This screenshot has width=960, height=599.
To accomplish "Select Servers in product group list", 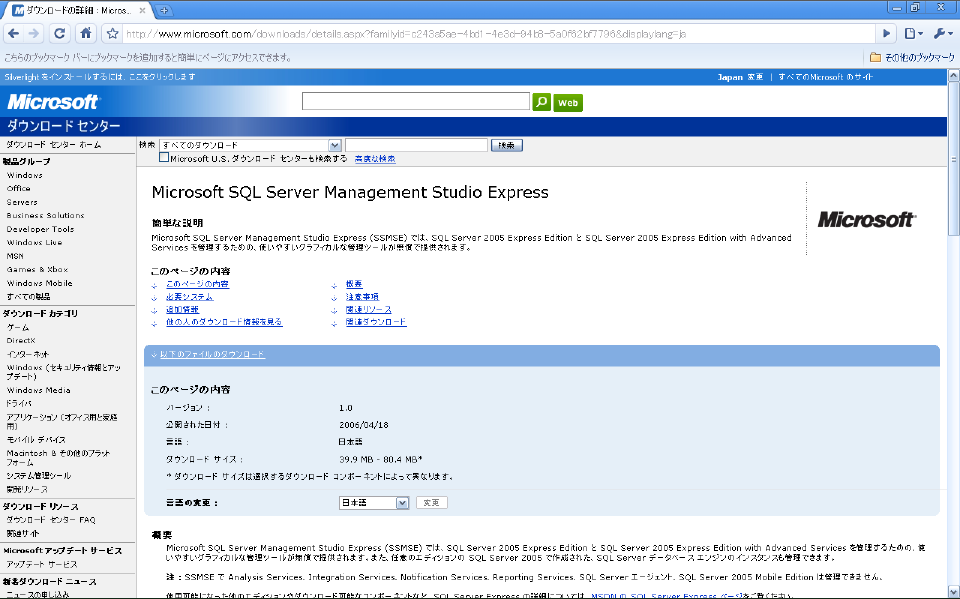I will pos(22,202).
